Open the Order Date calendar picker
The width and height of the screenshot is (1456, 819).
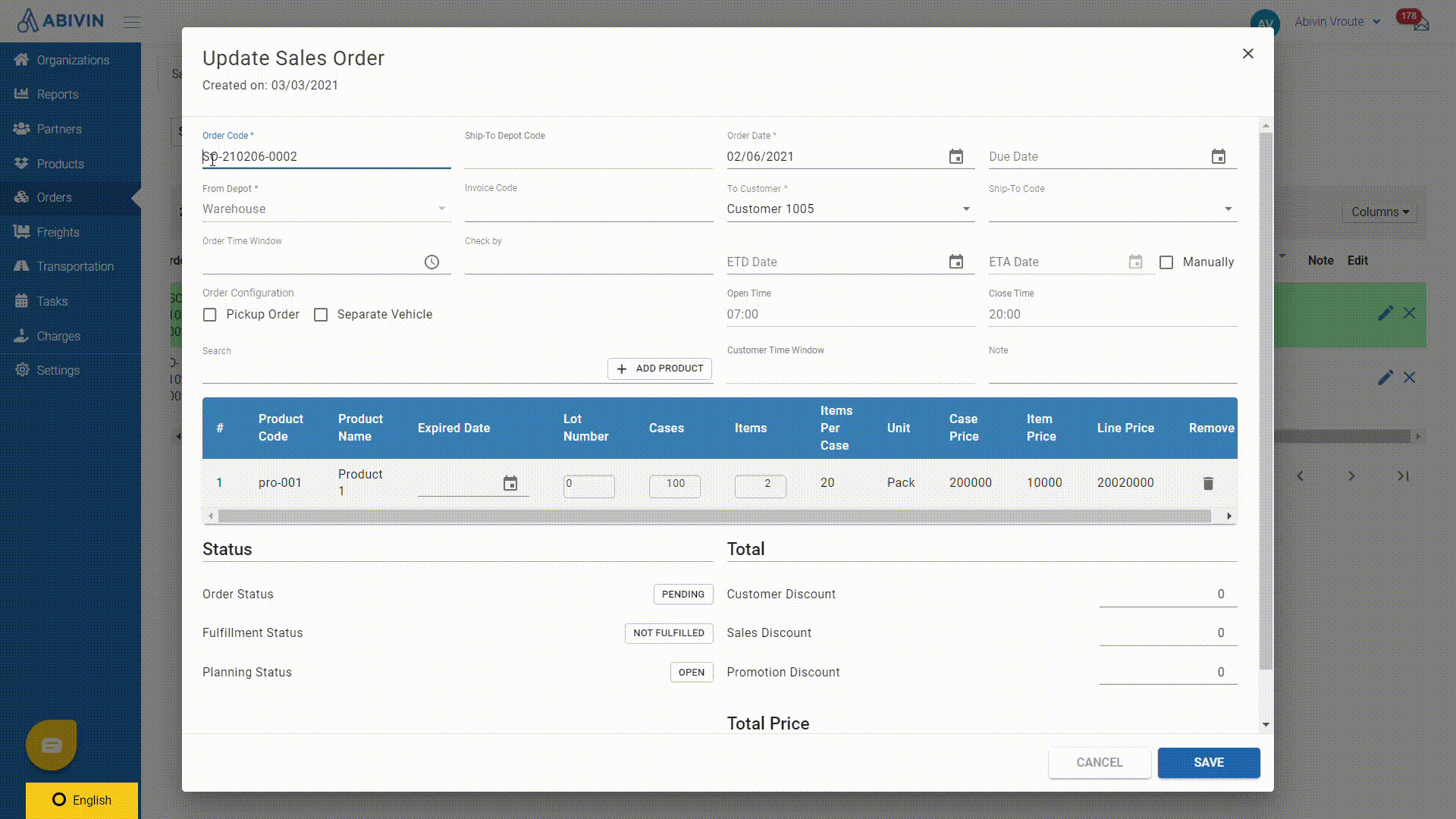pos(956,156)
